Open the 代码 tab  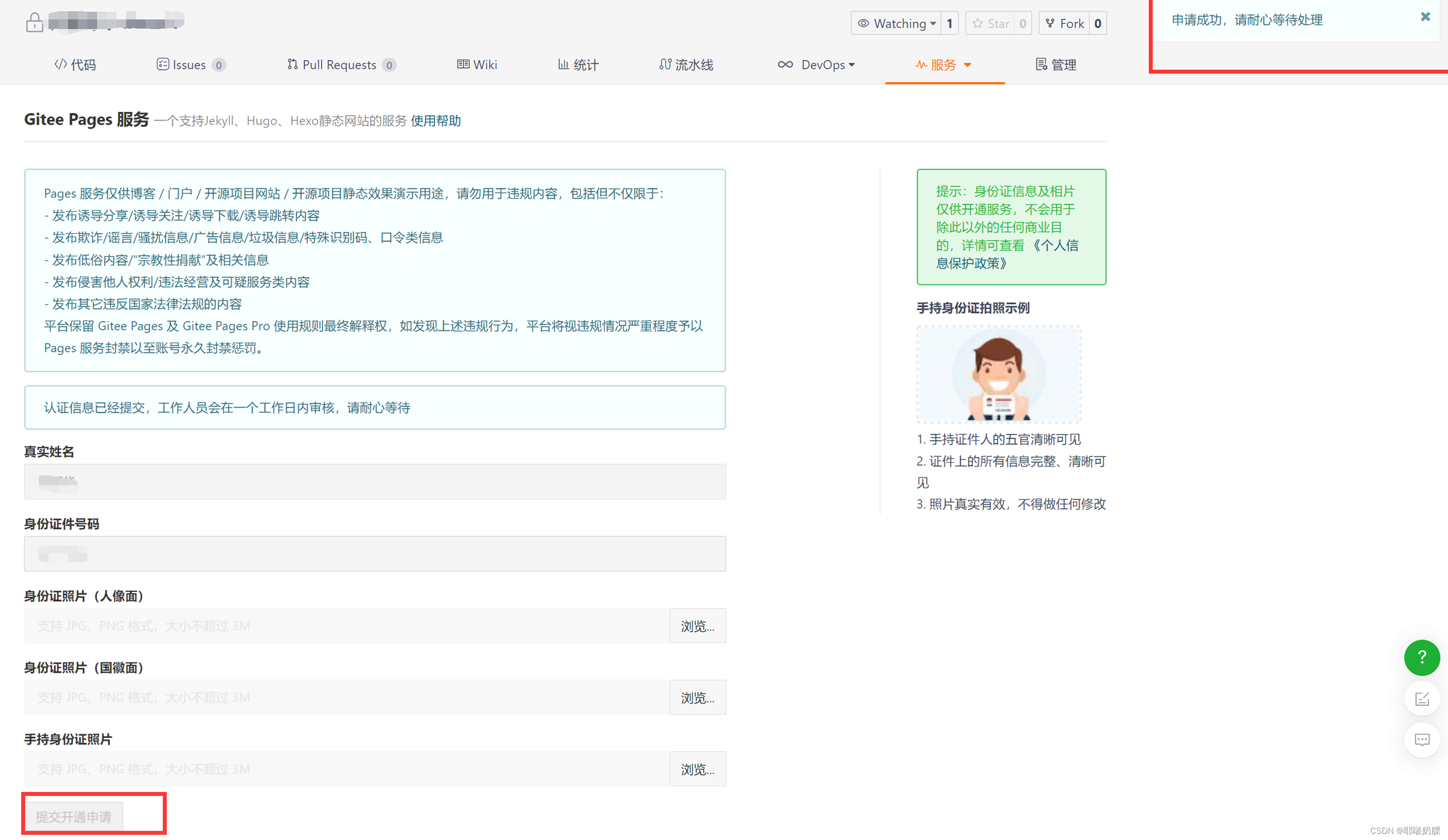pos(75,64)
